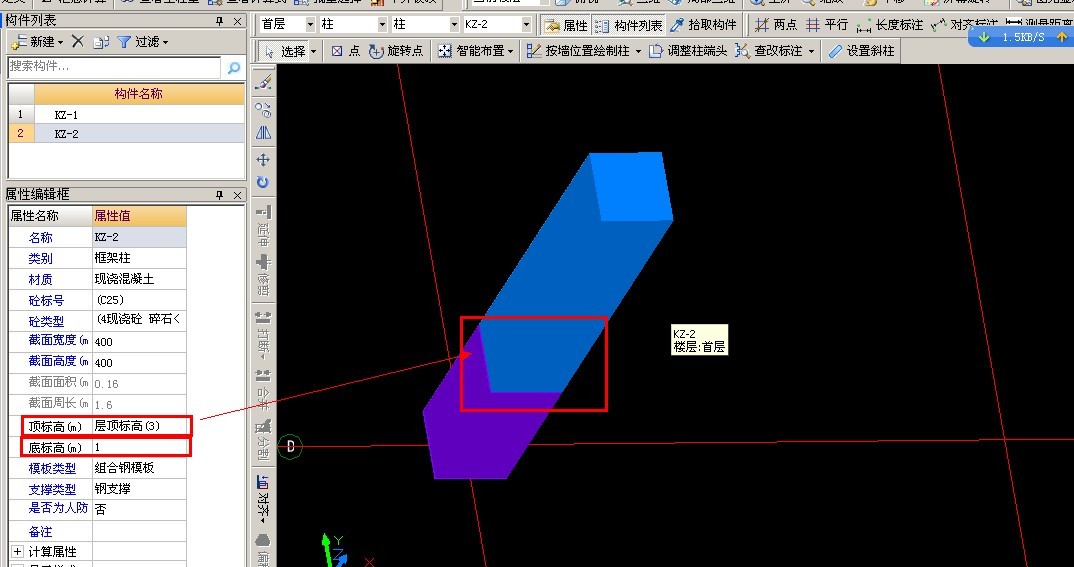The height and width of the screenshot is (567, 1074).
Task: Open the 首层 floor dropdown
Action: [310, 25]
